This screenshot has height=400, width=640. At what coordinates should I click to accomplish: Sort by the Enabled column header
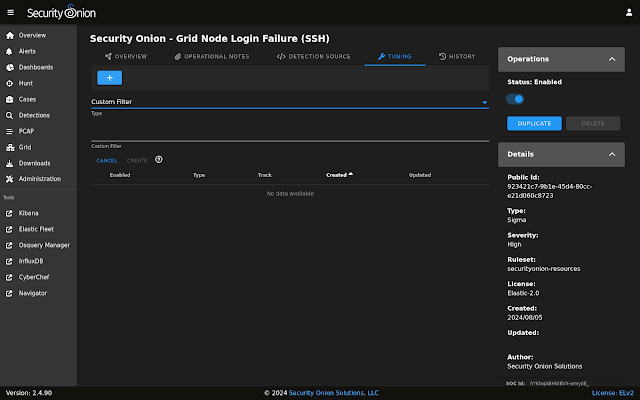click(x=120, y=175)
